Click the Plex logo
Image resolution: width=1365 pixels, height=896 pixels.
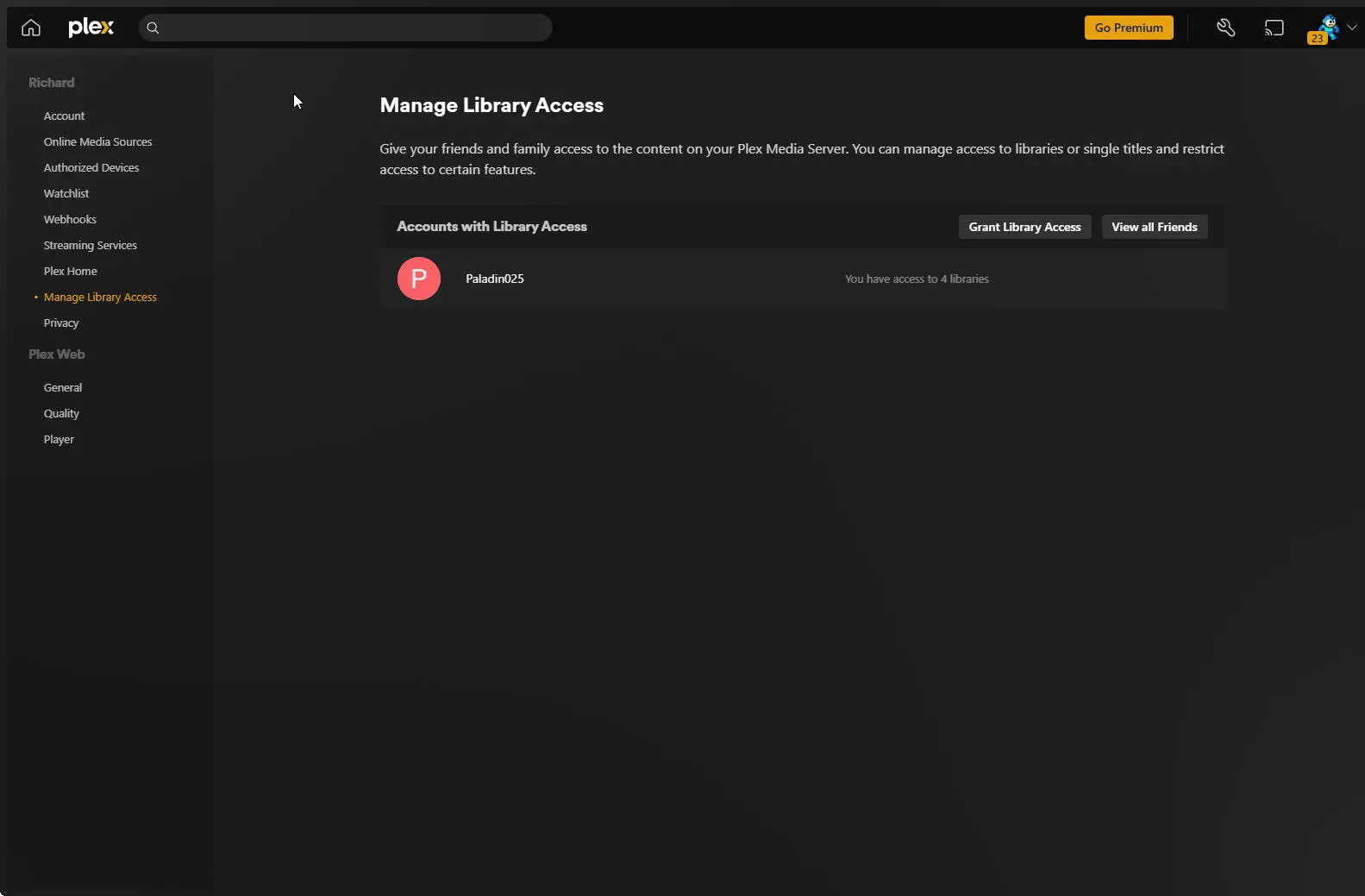(x=91, y=28)
